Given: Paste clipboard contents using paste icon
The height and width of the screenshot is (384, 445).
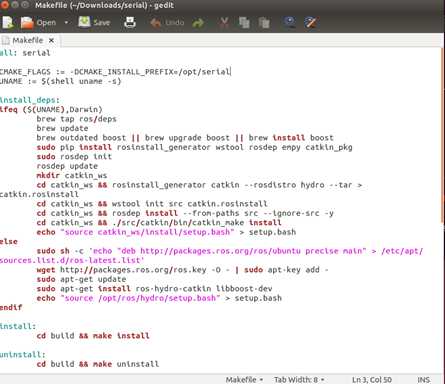Looking at the screenshot, I should 264,23.
